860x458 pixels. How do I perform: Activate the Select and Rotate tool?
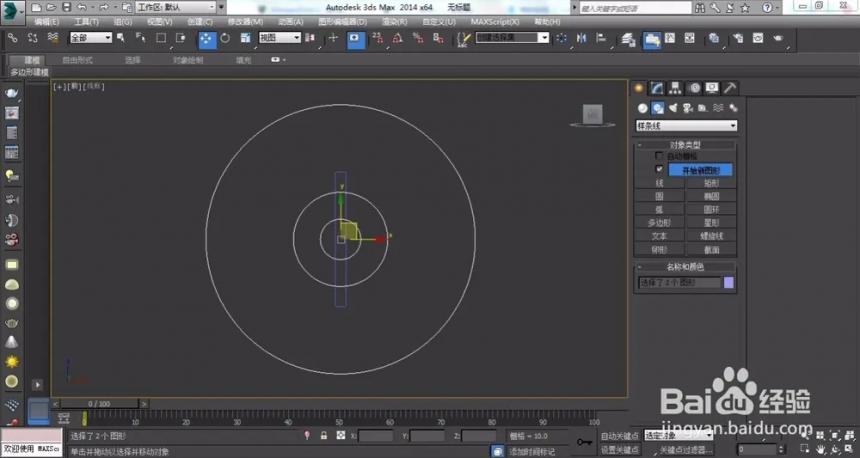[225, 38]
